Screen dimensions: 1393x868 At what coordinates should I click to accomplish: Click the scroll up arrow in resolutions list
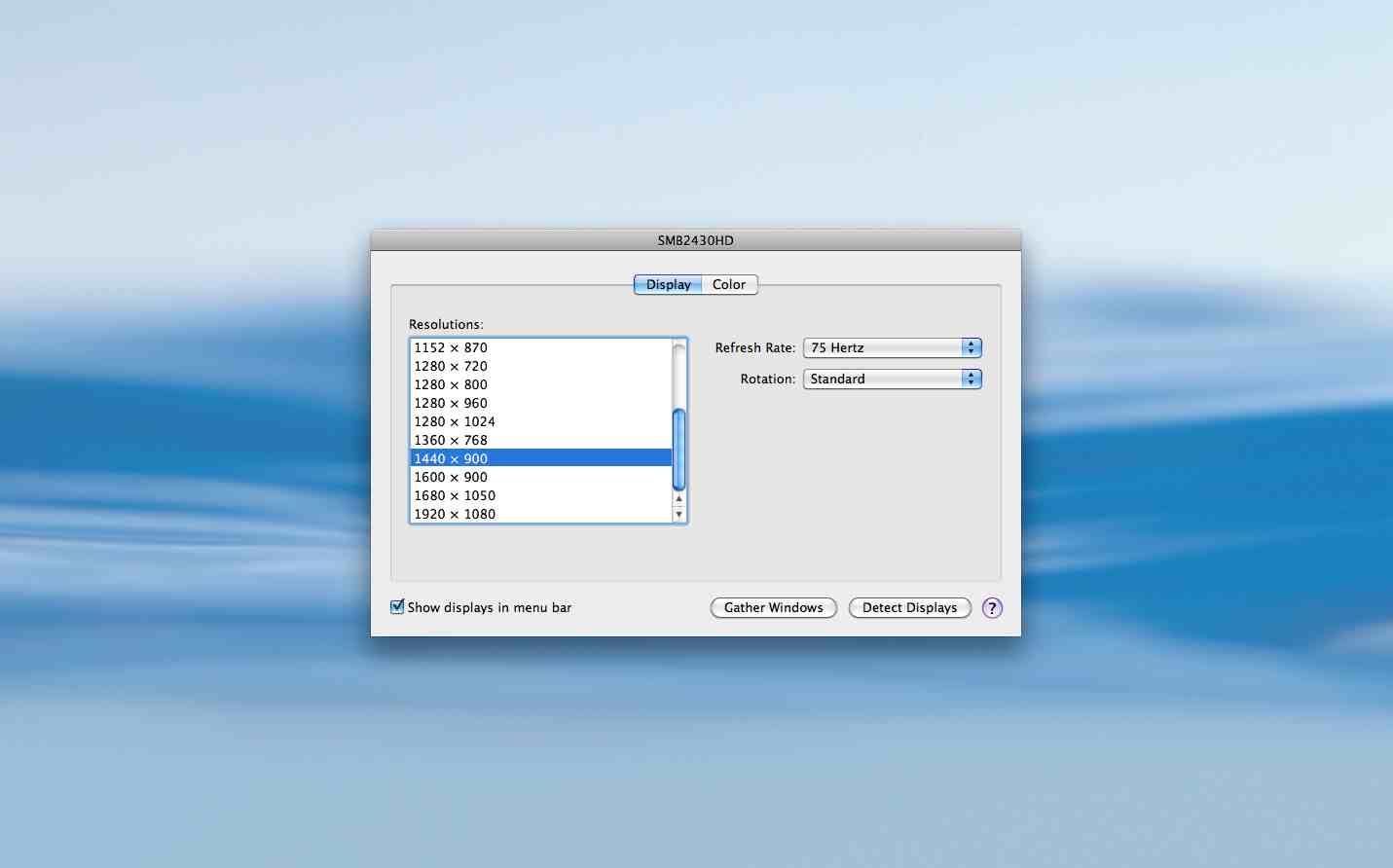pos(678,499)
